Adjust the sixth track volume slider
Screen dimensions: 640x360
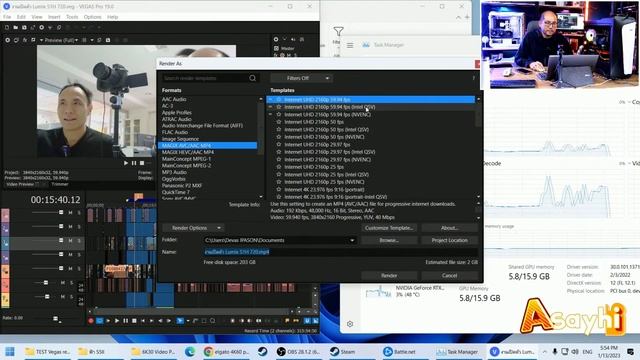[46, 282]
